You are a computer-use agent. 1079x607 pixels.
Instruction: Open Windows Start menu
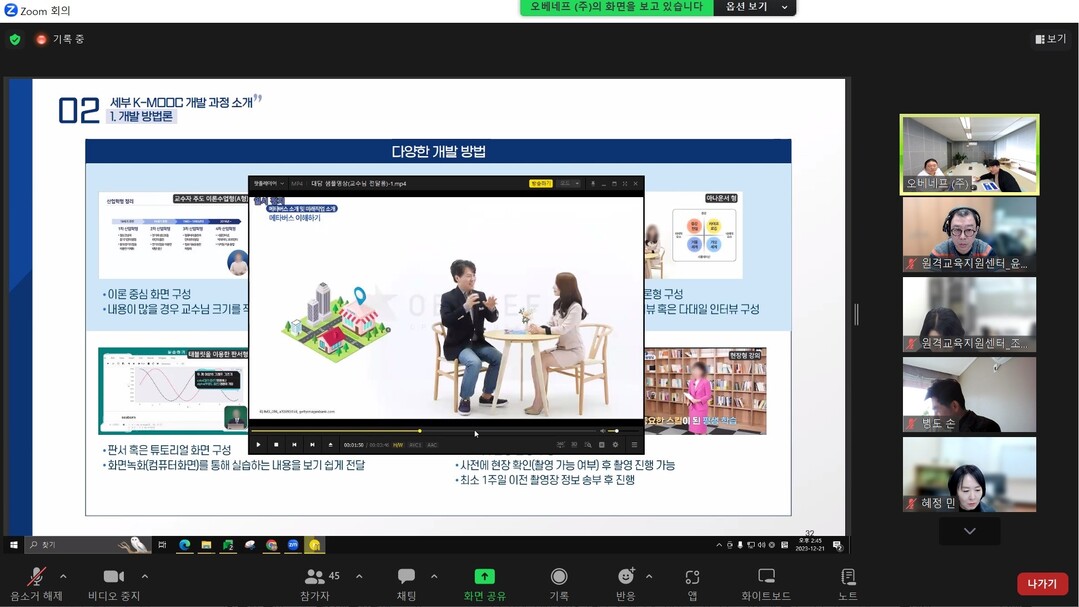[x=14, y=545]
